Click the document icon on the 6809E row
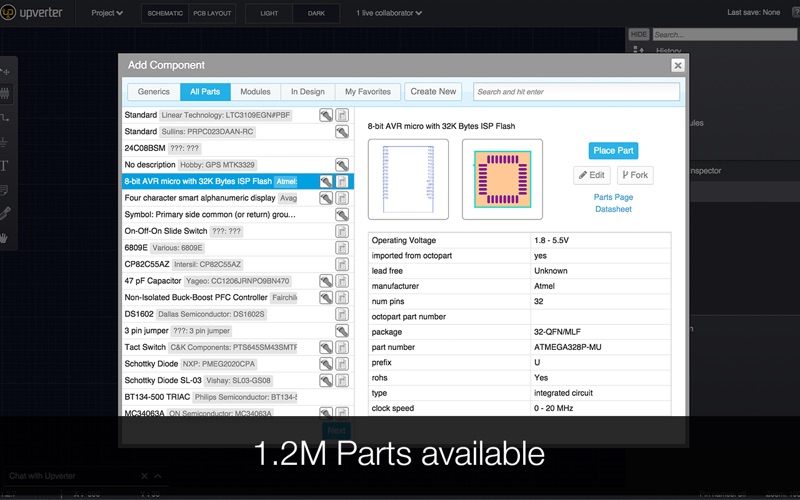The width and height of the screenshot is (800, 500). [342, 247]
